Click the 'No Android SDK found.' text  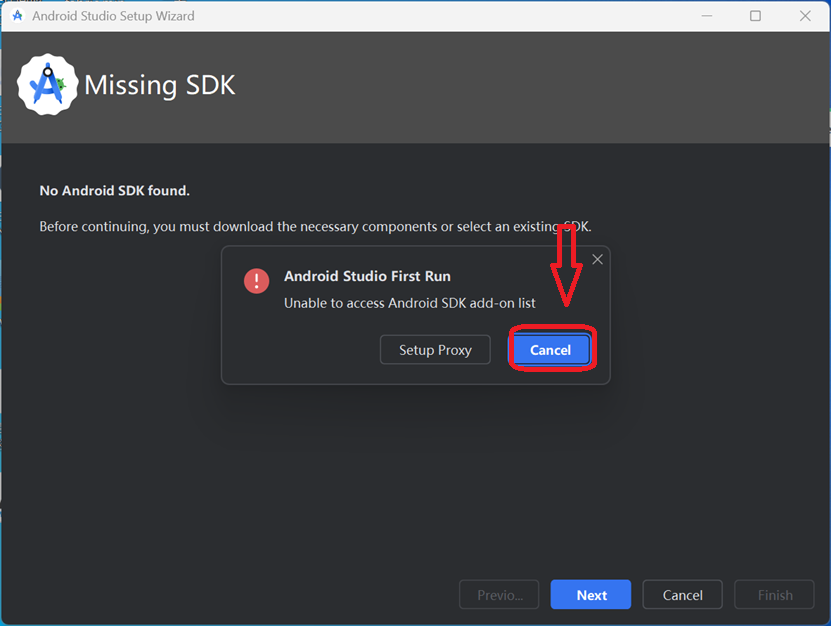pyautogui.click(x=114, y=191)
